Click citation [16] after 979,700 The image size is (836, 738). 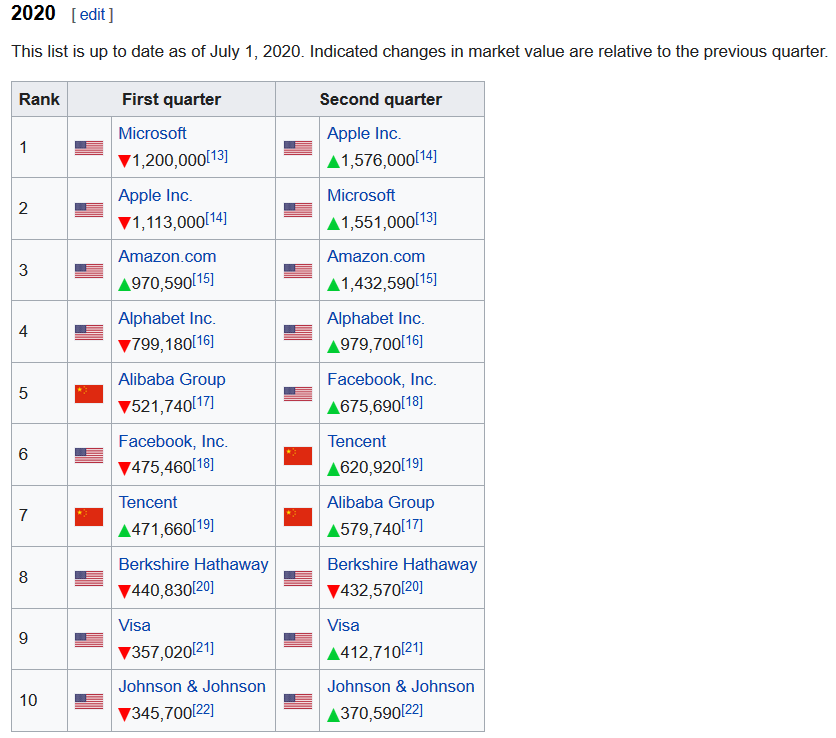pos(412,341)
